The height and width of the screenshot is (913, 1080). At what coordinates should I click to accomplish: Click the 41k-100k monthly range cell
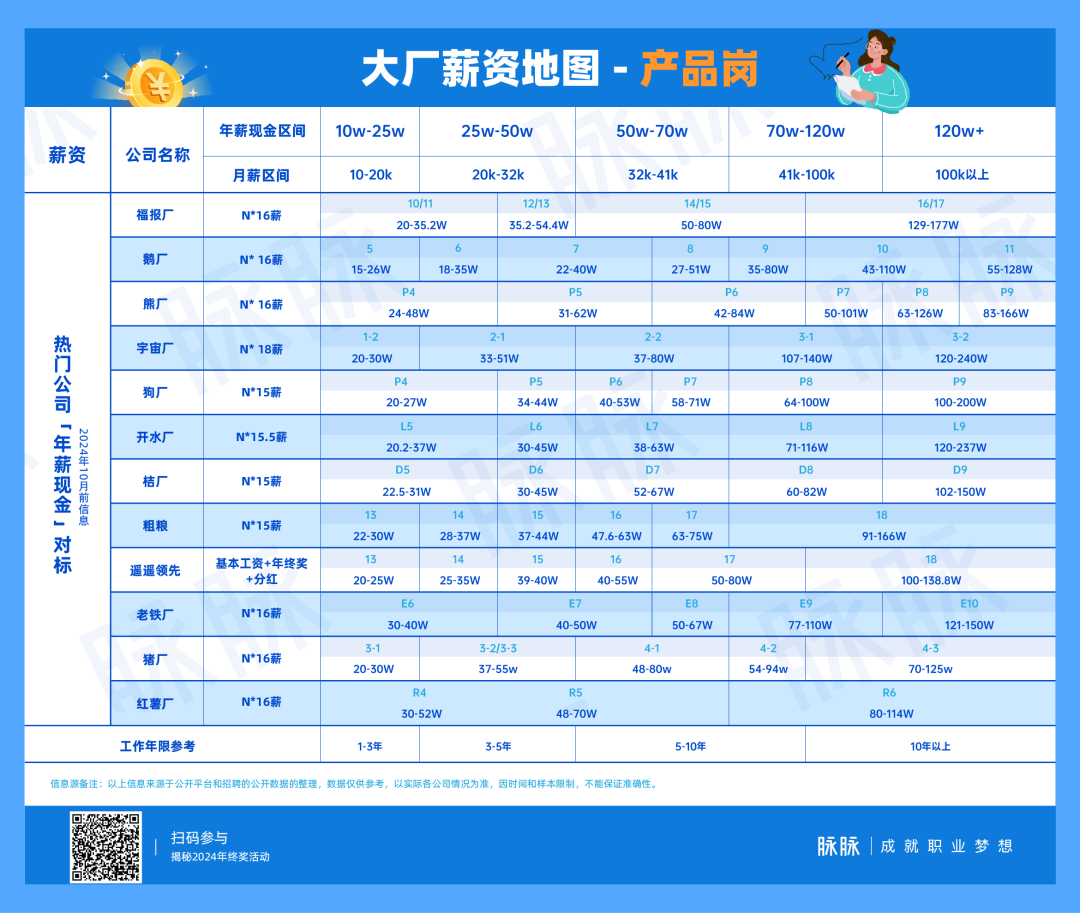tap(806, 175)
